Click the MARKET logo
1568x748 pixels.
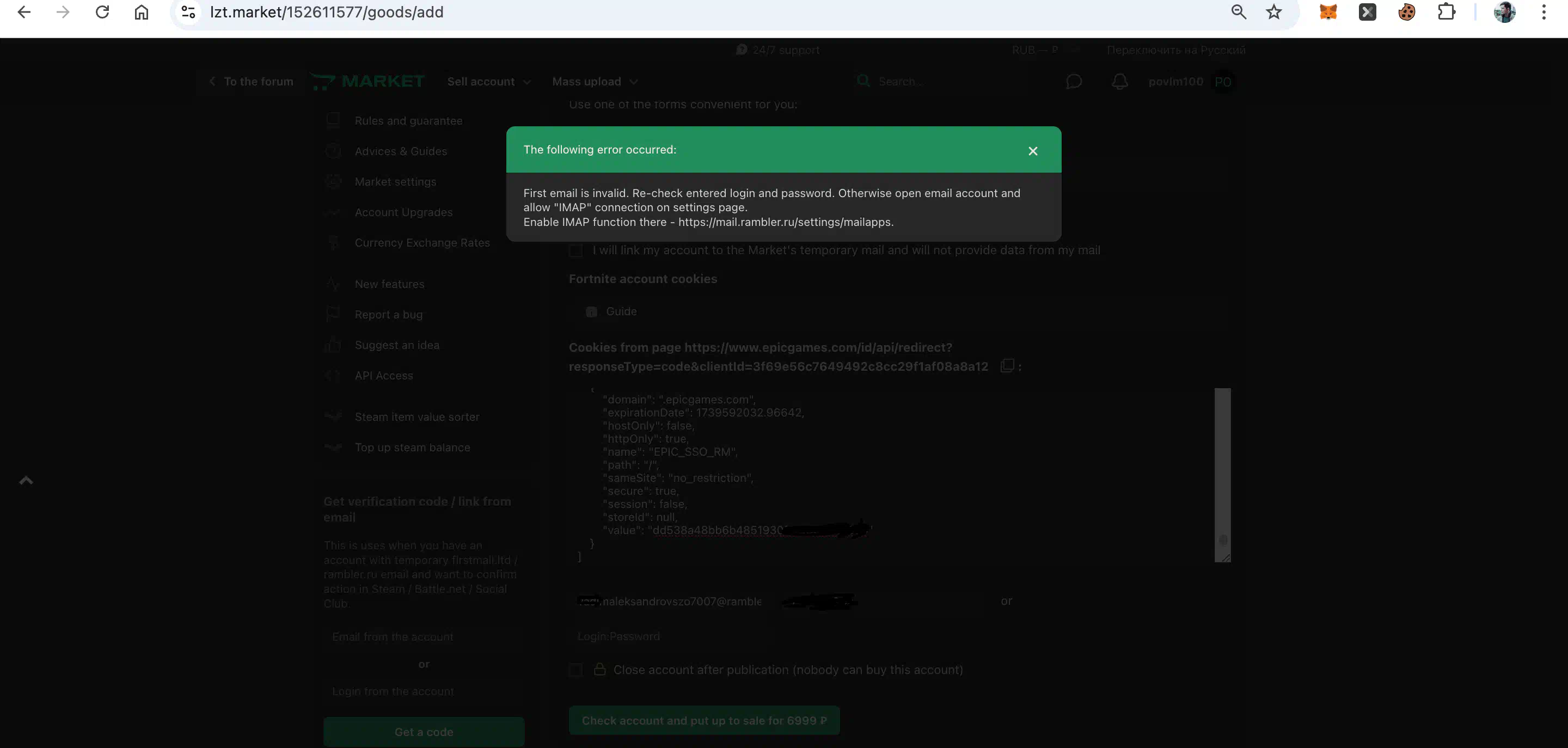pos(367,82)
